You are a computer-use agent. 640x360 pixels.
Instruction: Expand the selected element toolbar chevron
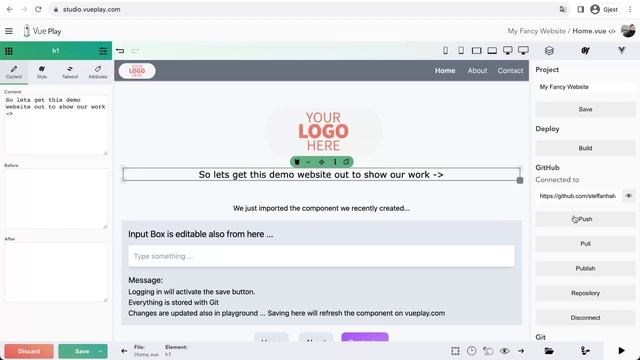309,162
